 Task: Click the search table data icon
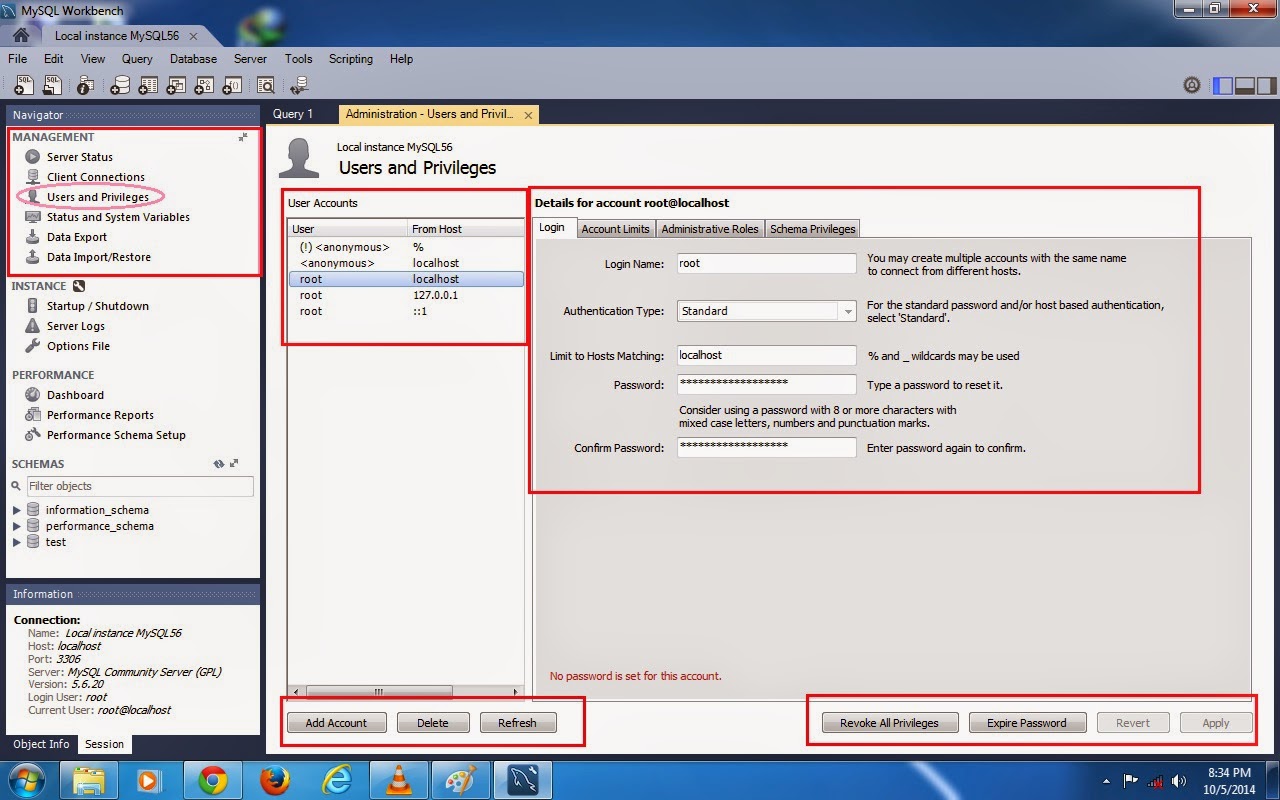(266, 86)
